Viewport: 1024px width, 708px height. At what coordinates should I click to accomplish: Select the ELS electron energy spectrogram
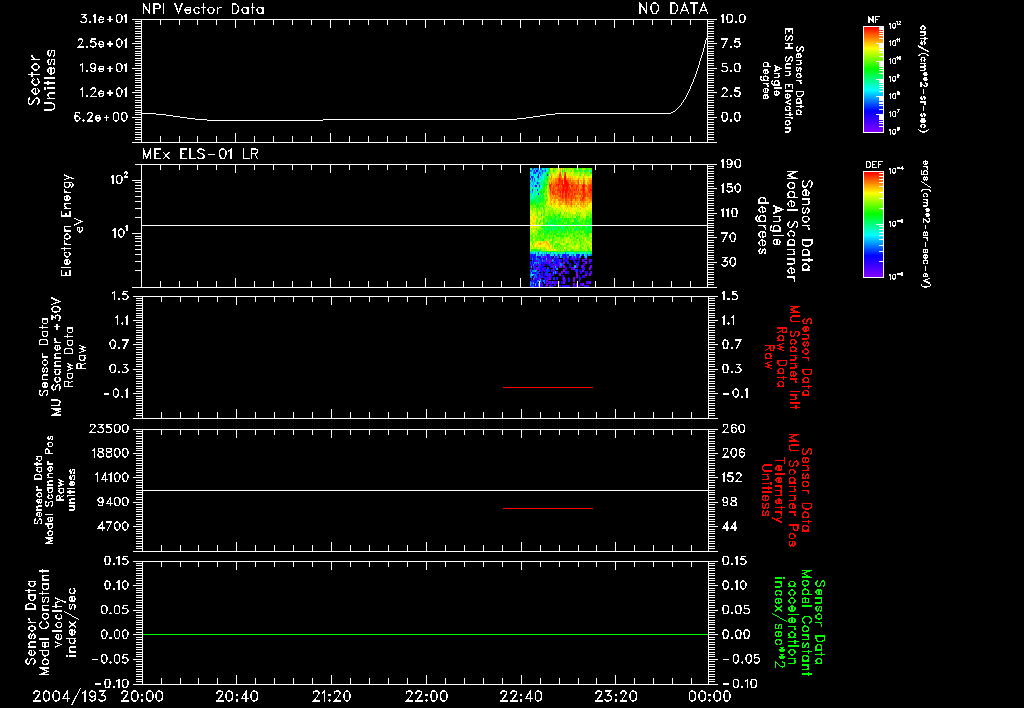560,227
